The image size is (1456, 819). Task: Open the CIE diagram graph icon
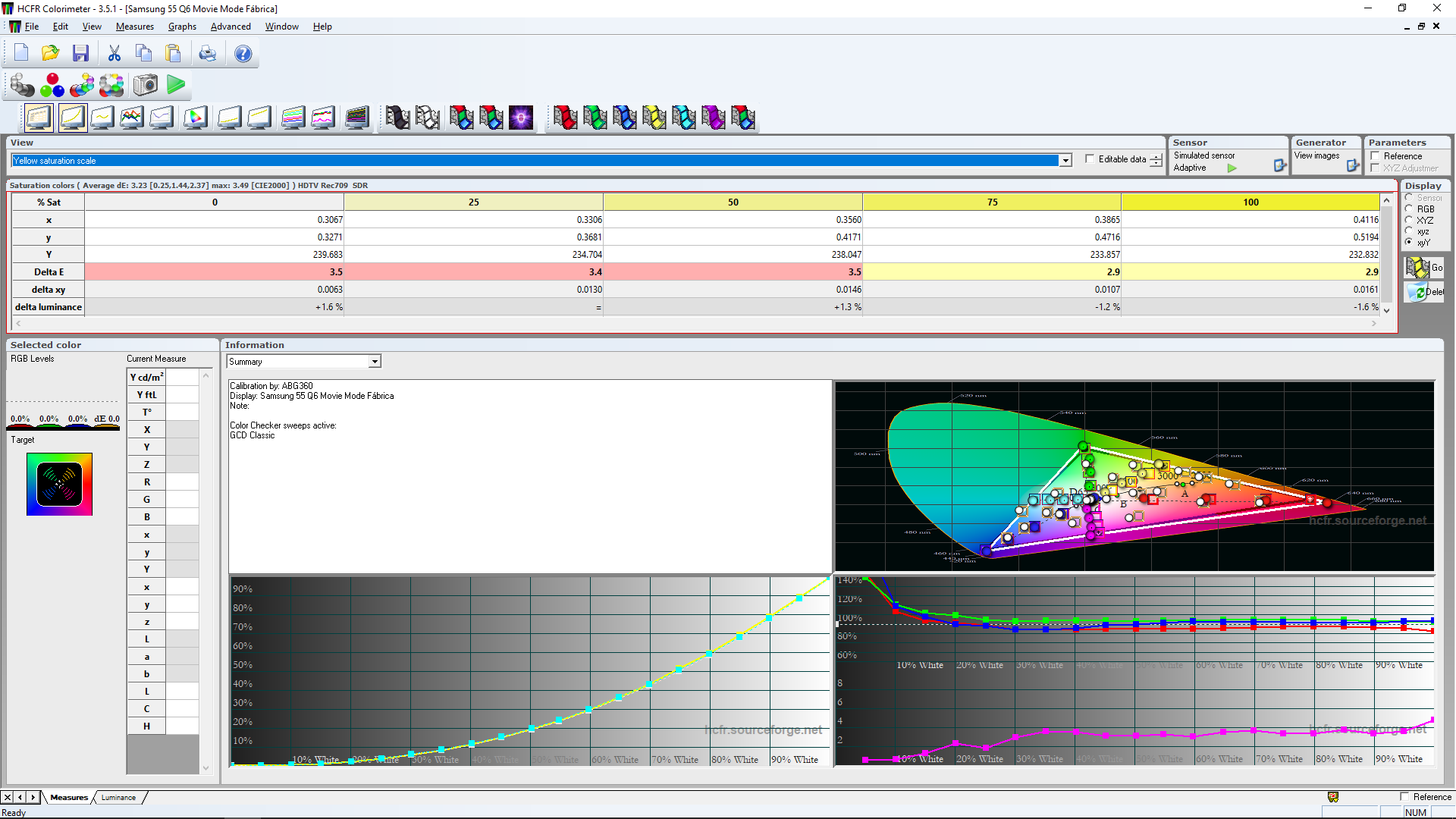click(x=195, y=118)
